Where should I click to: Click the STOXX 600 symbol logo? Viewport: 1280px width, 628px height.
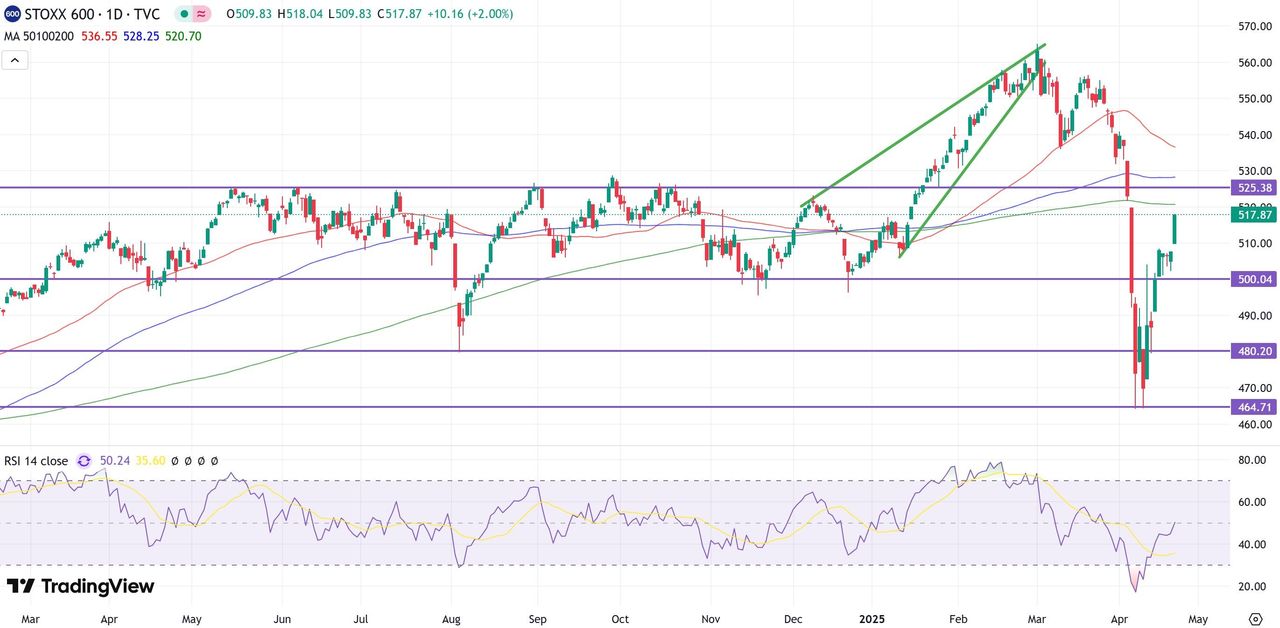click(x=12, y=14)
